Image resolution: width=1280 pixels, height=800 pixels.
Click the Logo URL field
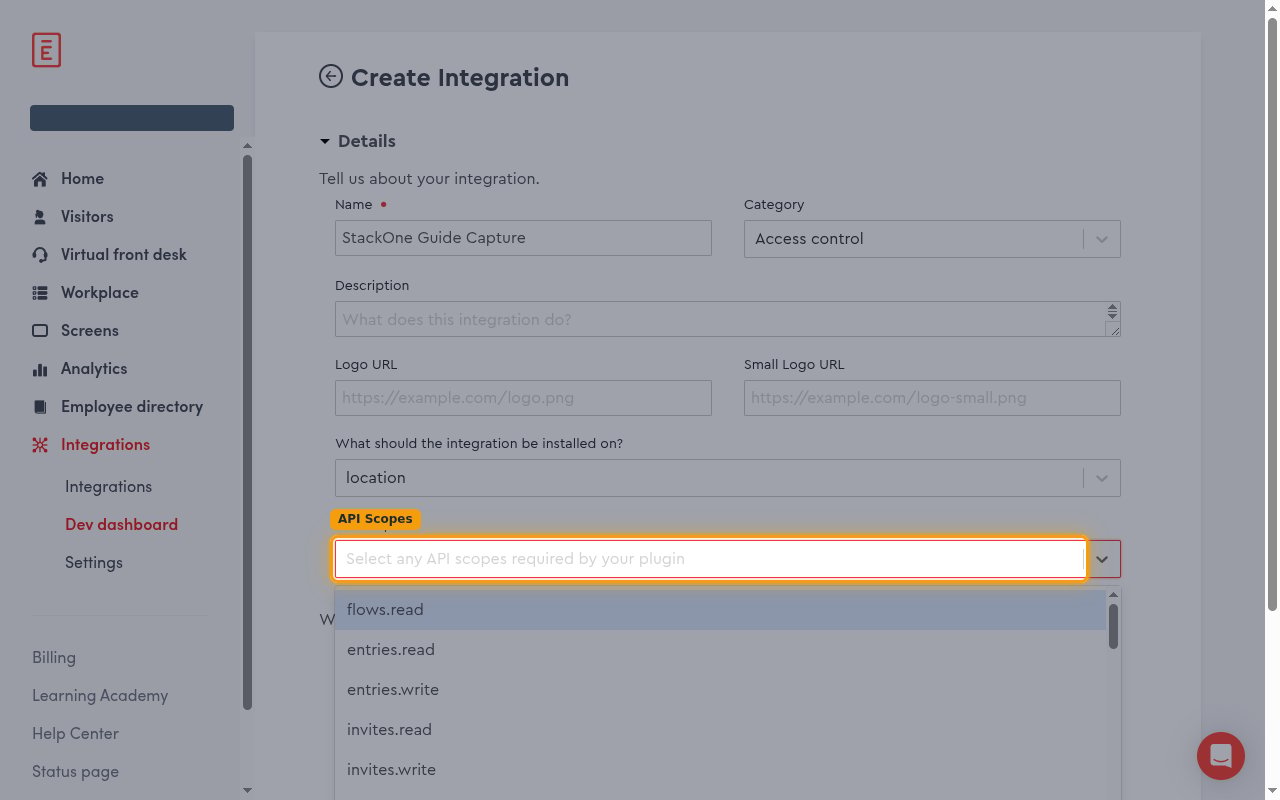click(523, 398)
